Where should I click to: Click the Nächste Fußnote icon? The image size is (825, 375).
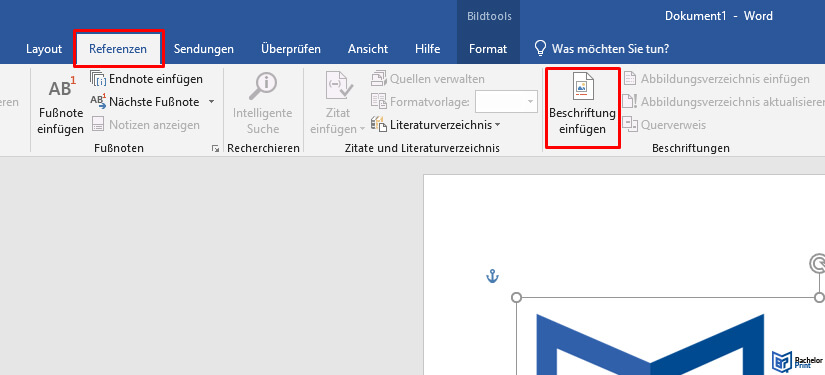(98, 101)
